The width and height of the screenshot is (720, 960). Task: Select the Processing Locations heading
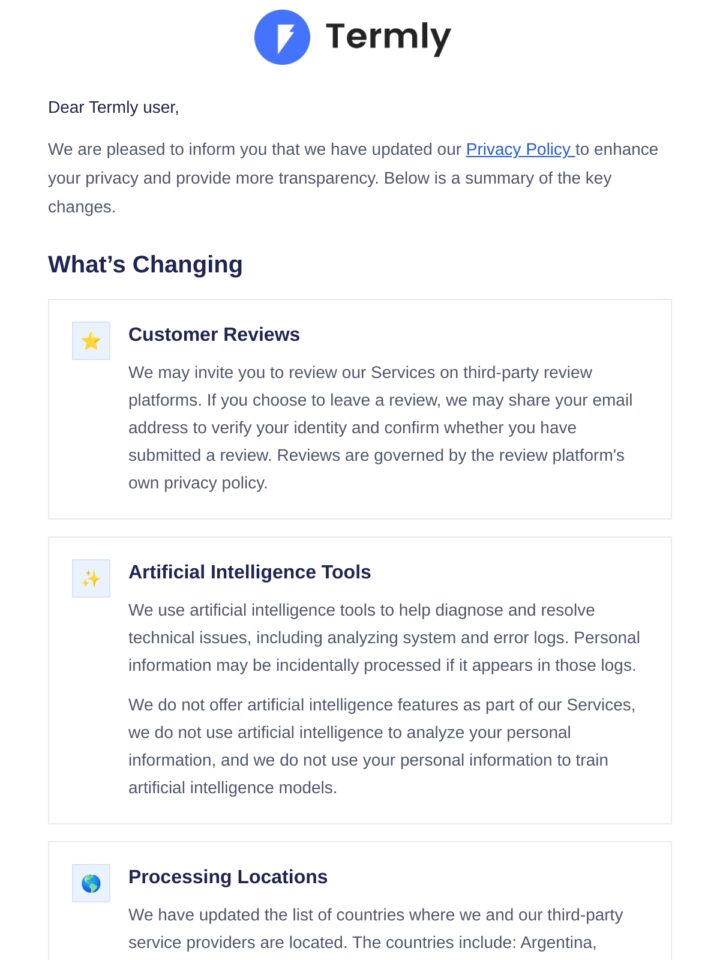(228, 877)
